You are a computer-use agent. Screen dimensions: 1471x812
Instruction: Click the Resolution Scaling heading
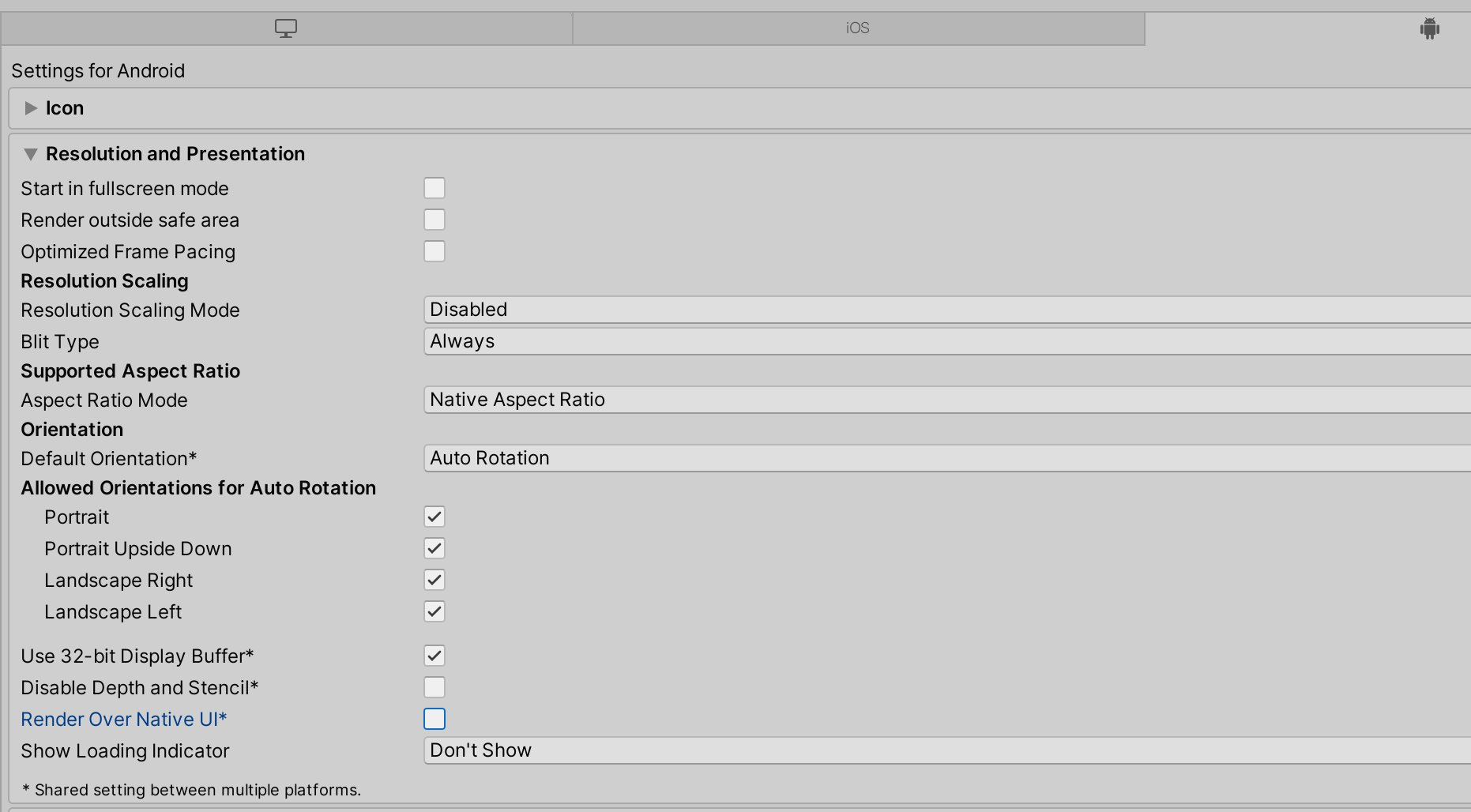tap(104, 281)
